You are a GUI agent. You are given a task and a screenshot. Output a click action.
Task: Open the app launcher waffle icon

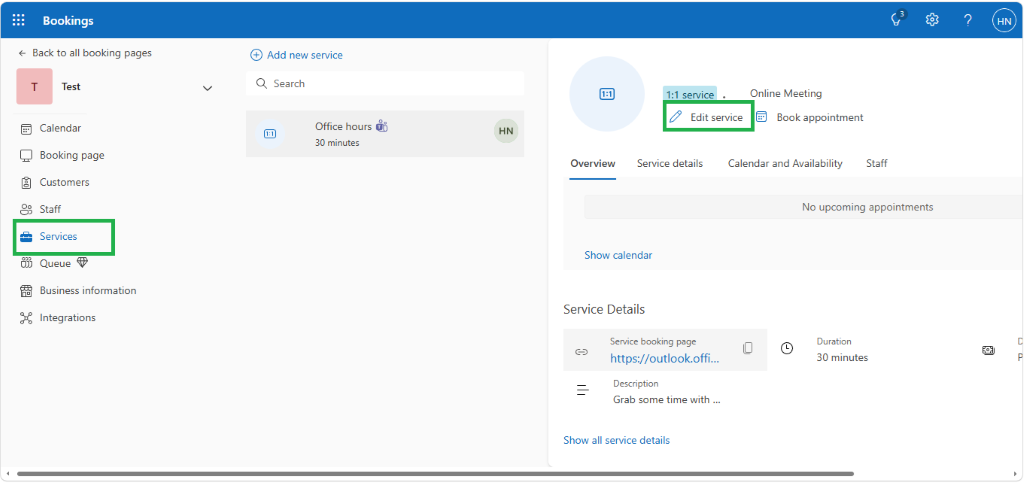click(19, 20)
